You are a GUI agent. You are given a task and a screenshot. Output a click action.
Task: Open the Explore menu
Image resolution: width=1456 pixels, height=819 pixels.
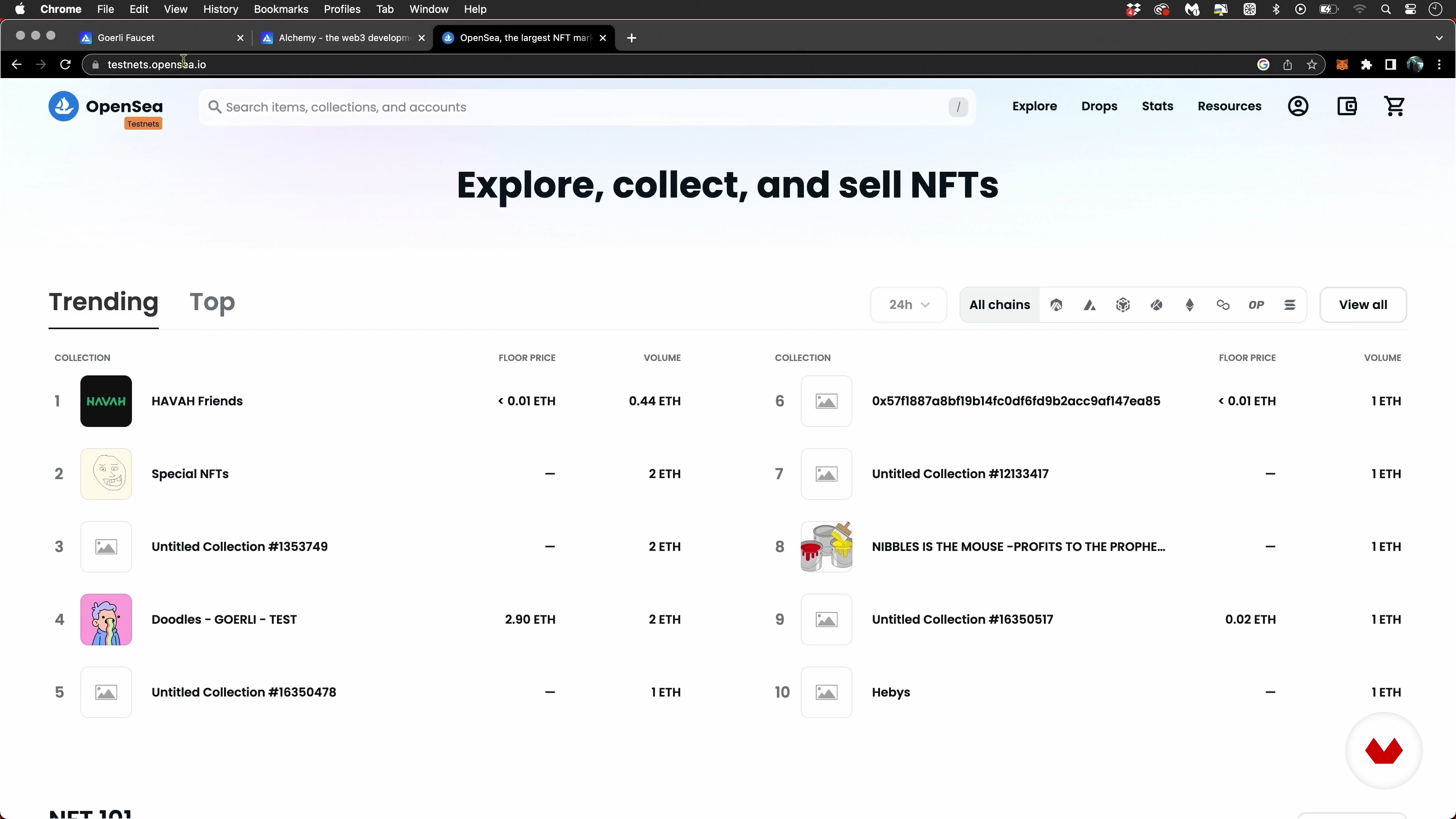[x=1034, y=106]
